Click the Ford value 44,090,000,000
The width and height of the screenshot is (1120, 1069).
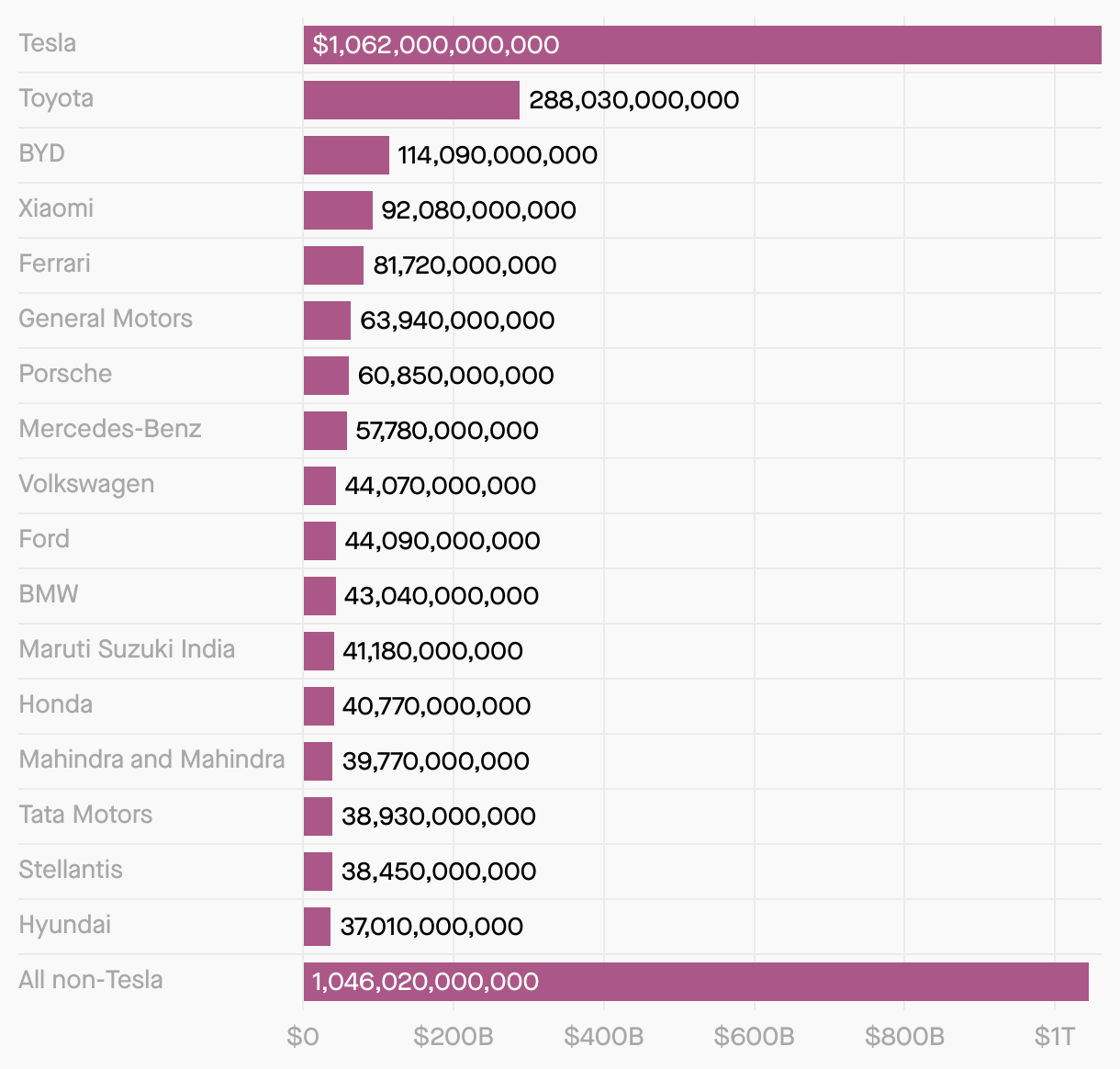[x=442, y=541]
